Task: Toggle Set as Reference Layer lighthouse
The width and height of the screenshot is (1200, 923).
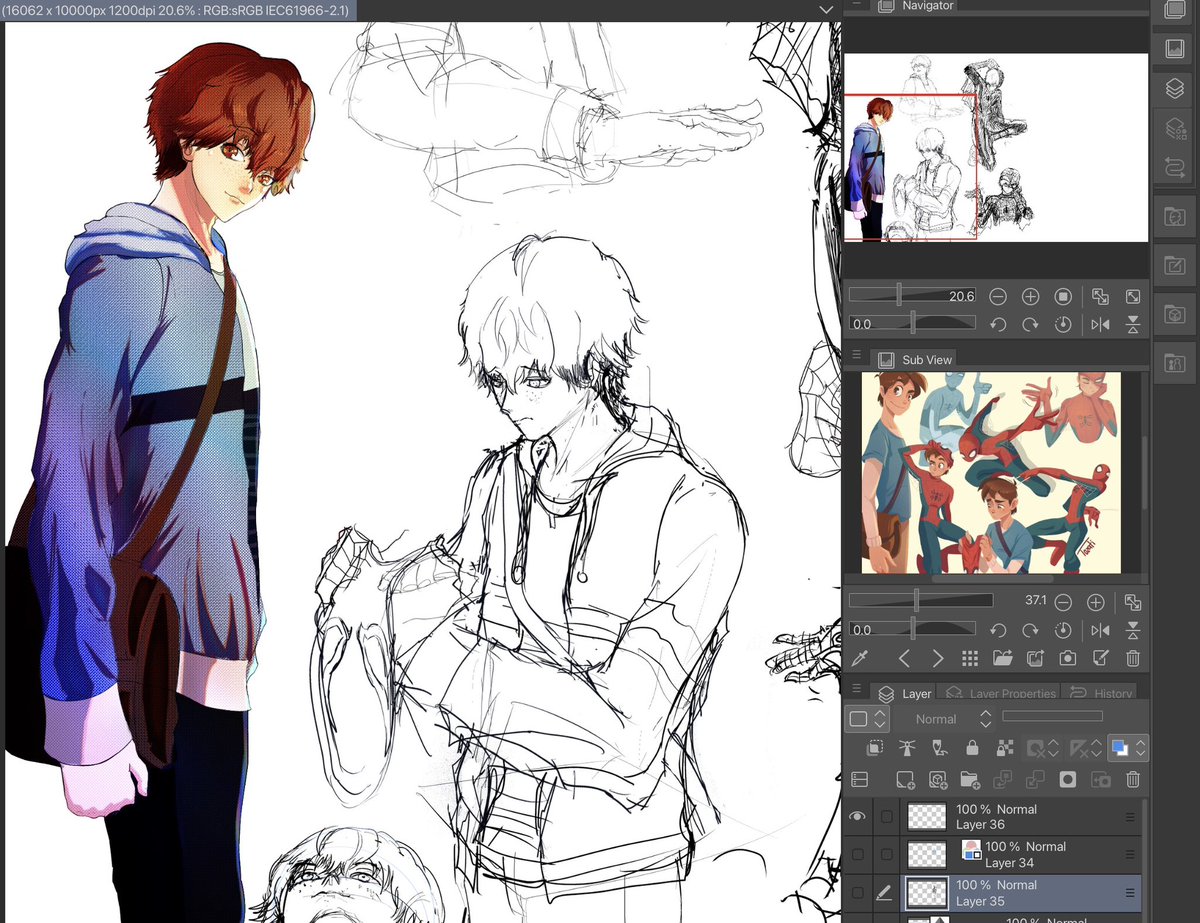Action: click(x=907, y=748)
